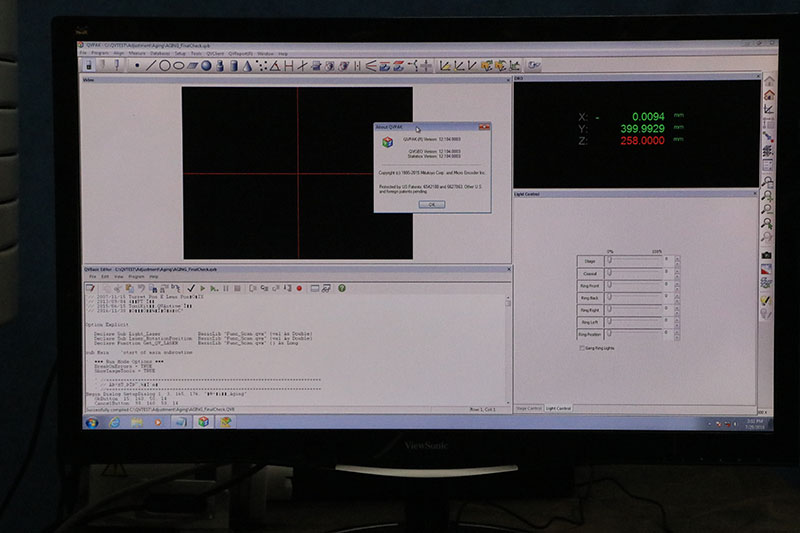Open the Program menu in main menu bar
The image size is (800, 533).
pos(100,53)
